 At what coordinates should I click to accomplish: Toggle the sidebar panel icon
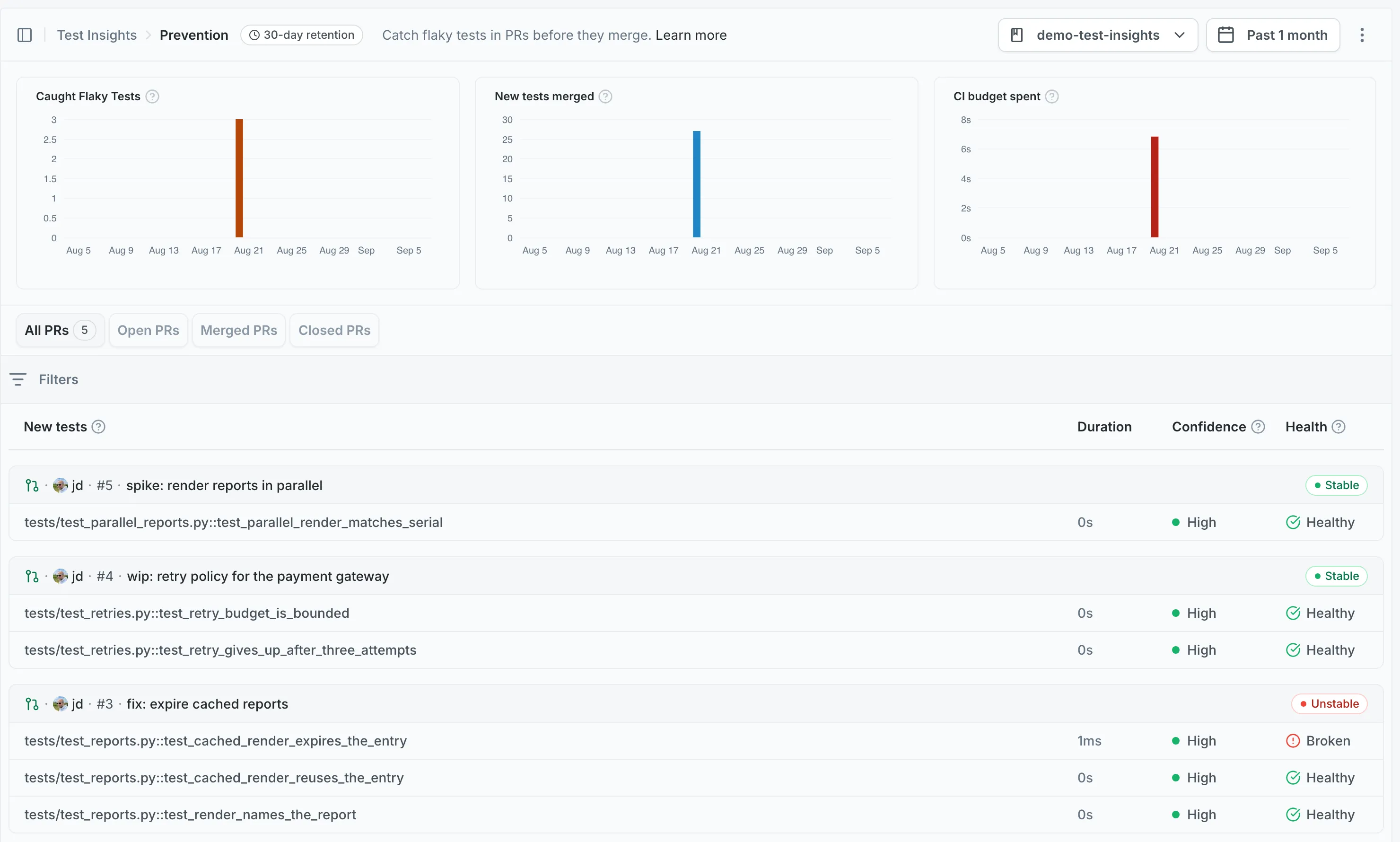[25, 35]
